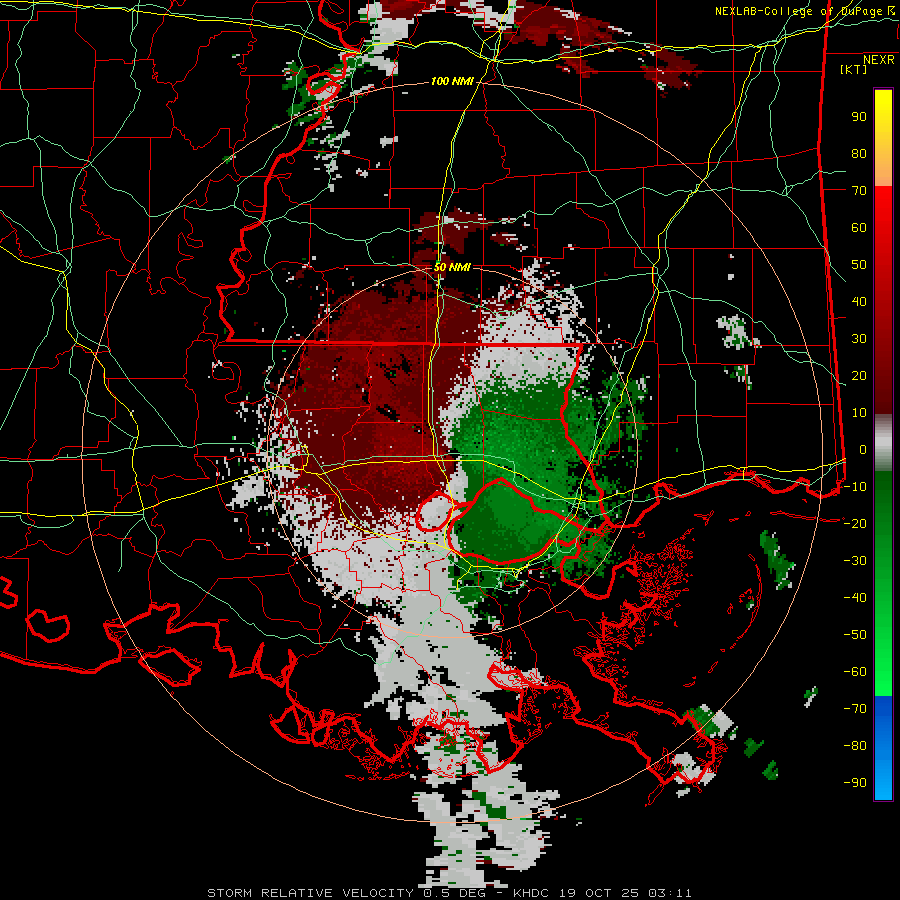Click the 70 value on the velocity scale
Viewport: 900px width, 900px height.
[x=859, y=191]
